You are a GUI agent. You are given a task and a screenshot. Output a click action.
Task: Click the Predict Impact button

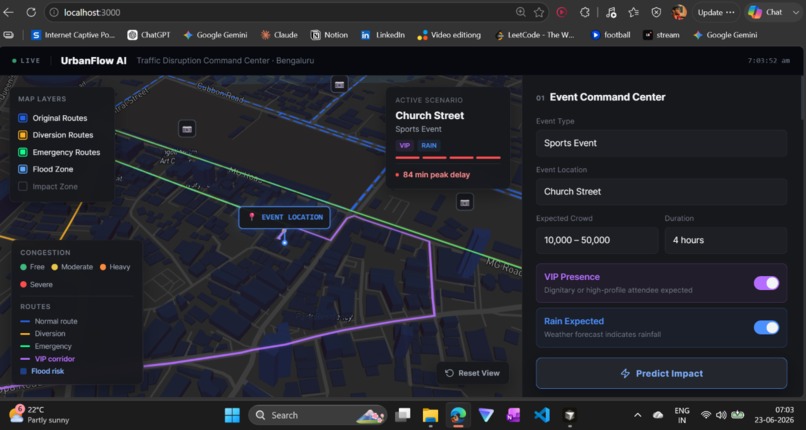[x=661, y=373]
